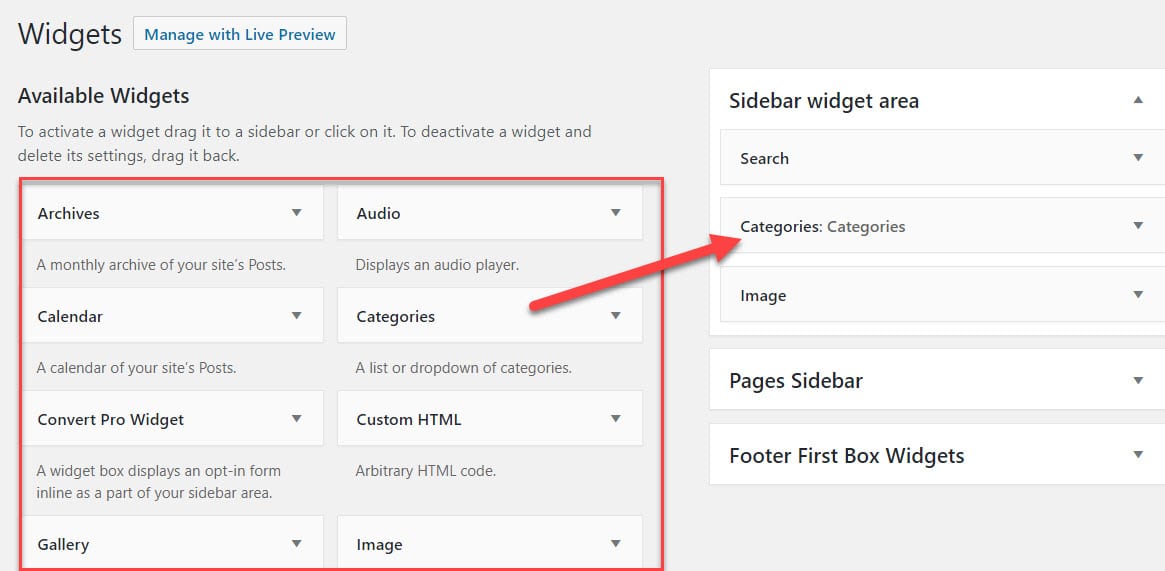1165x571 pixels.
Task: Click the Manage with Live Preview button
Action: [239, 34]
